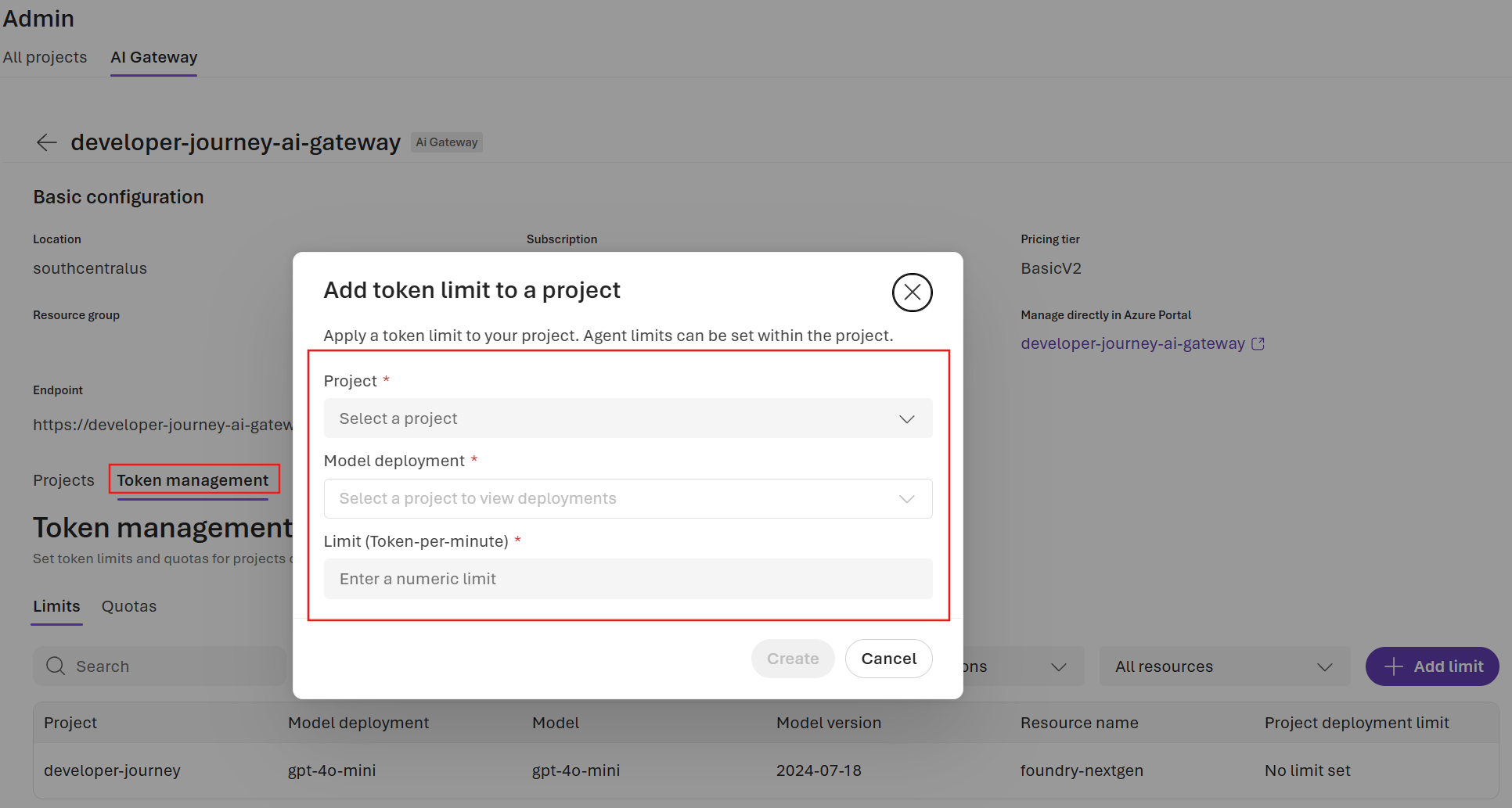Open the All resources filter dropdown
Image resolution: width=1512 pixels, height=808 pixels.
pos(1225,666)
